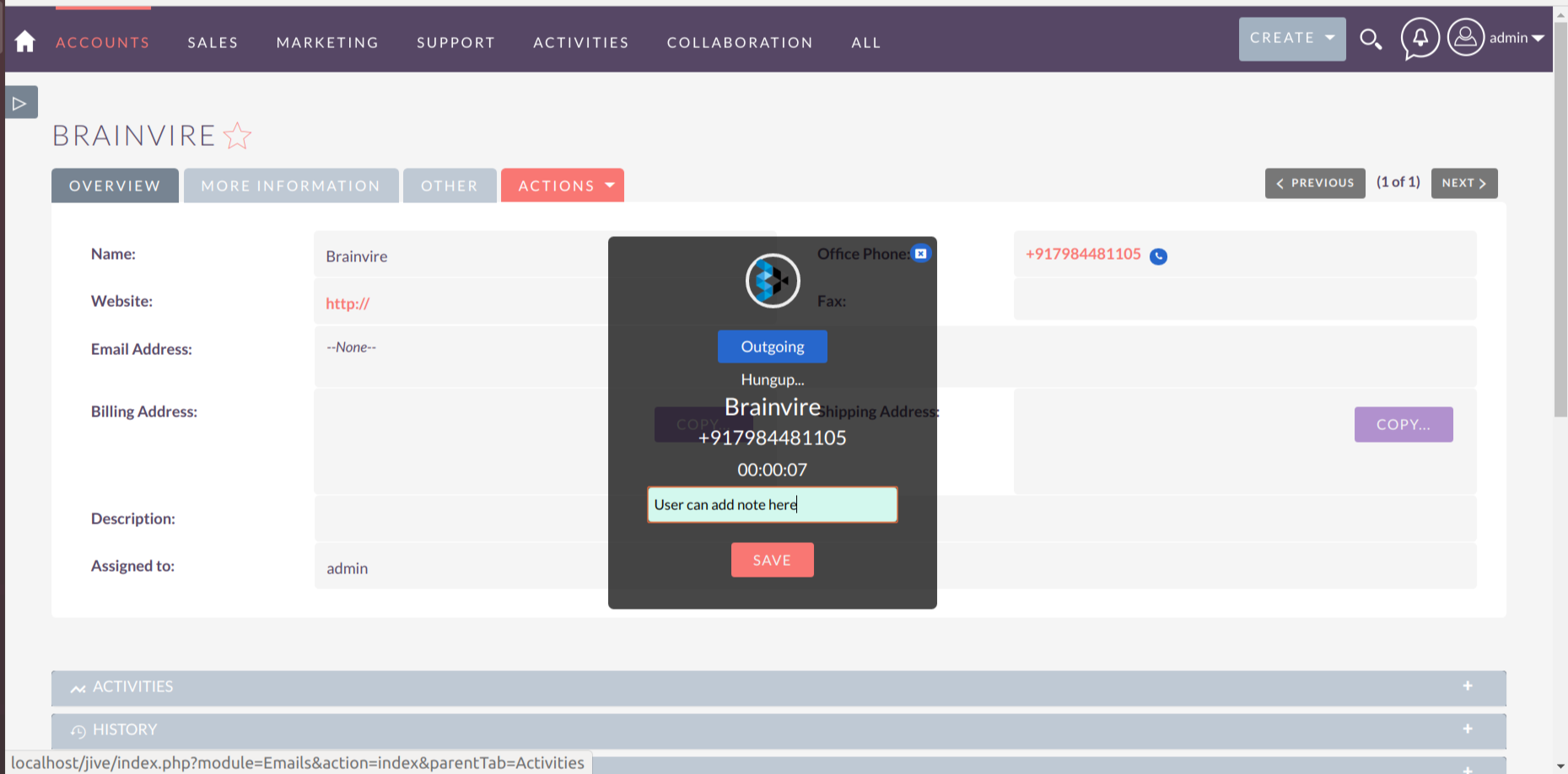This screenshot has height=774, width=1568.
Task: Click the BRAINVIRE page title
Action: click(134, 136)
